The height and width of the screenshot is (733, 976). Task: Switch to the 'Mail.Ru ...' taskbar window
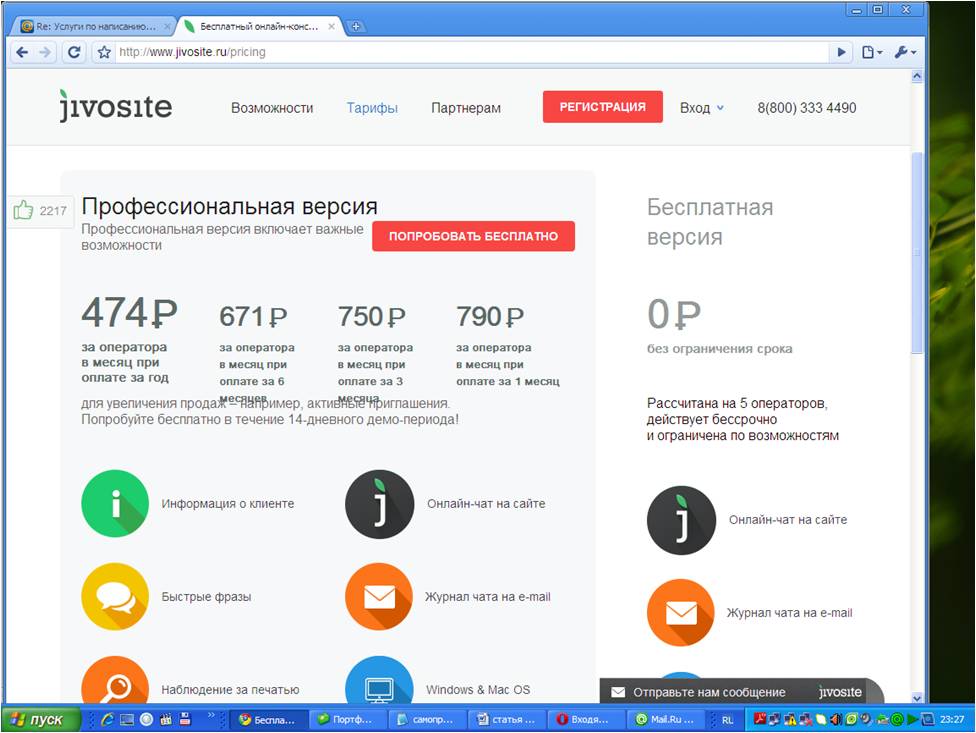click(x=665, y=719)
